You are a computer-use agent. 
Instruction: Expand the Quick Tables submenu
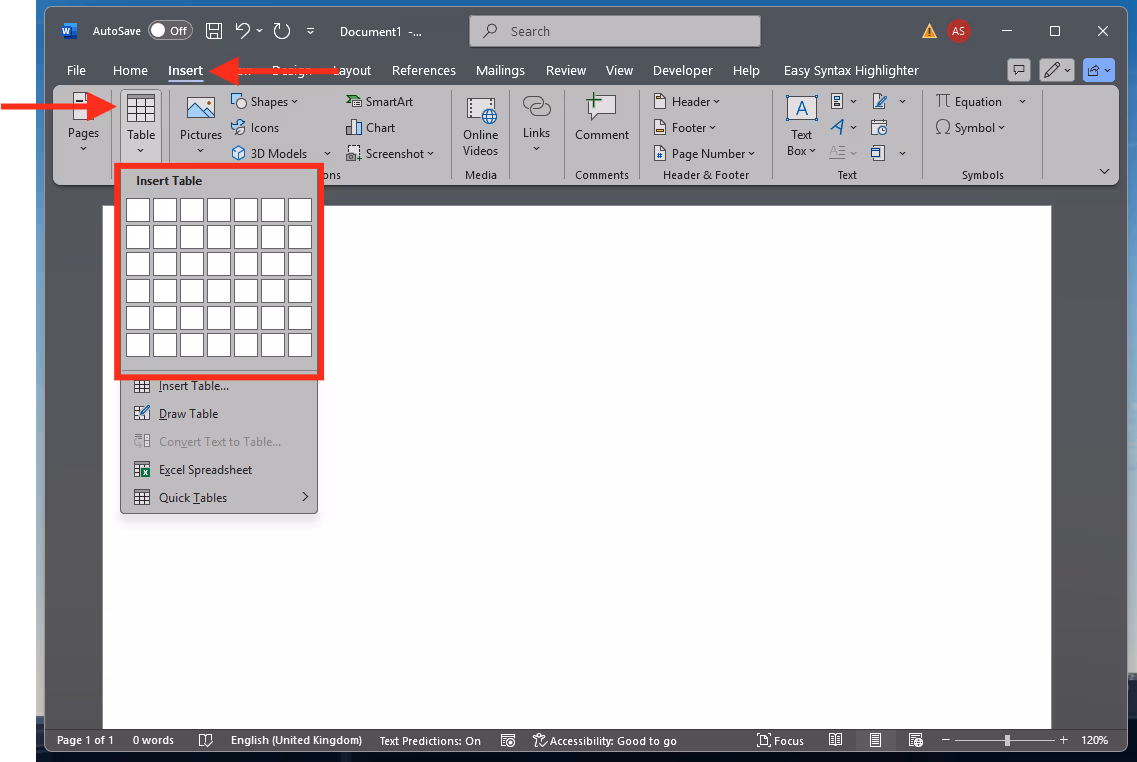[x=220, y=497]
